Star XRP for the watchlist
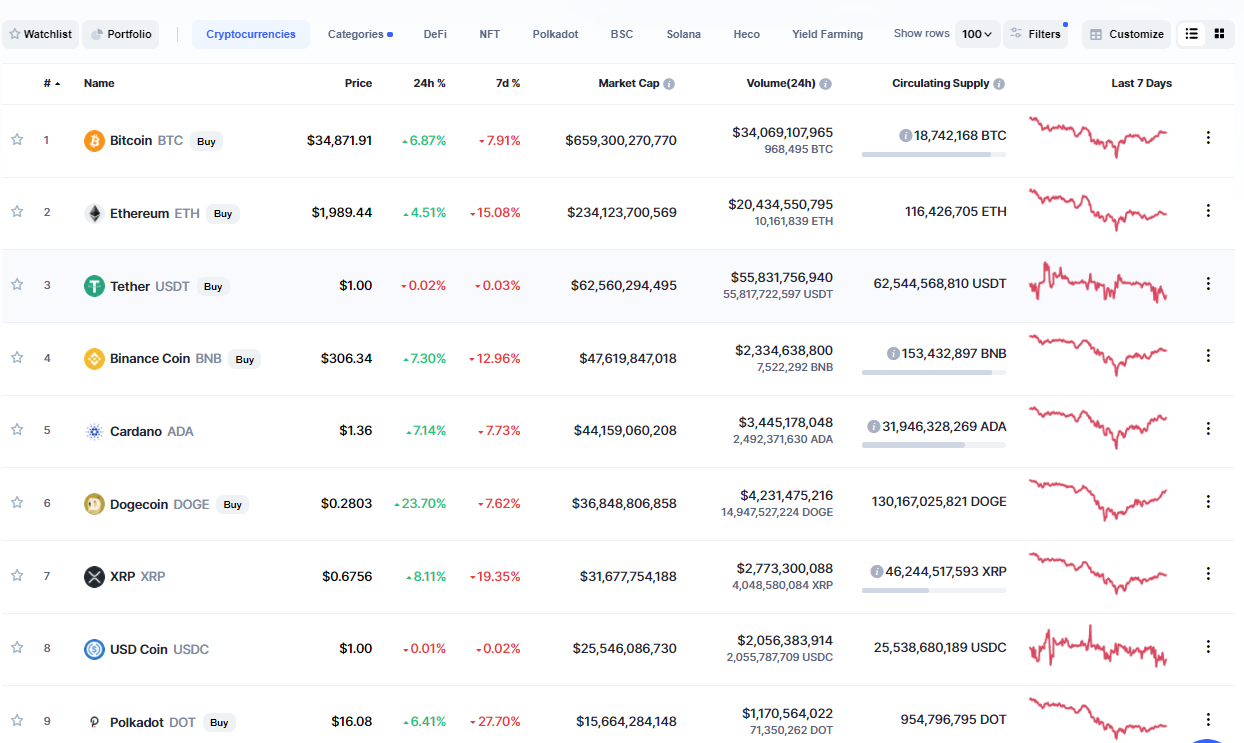The height and width of the screenshot is (743, 1244). pos(17,575)
